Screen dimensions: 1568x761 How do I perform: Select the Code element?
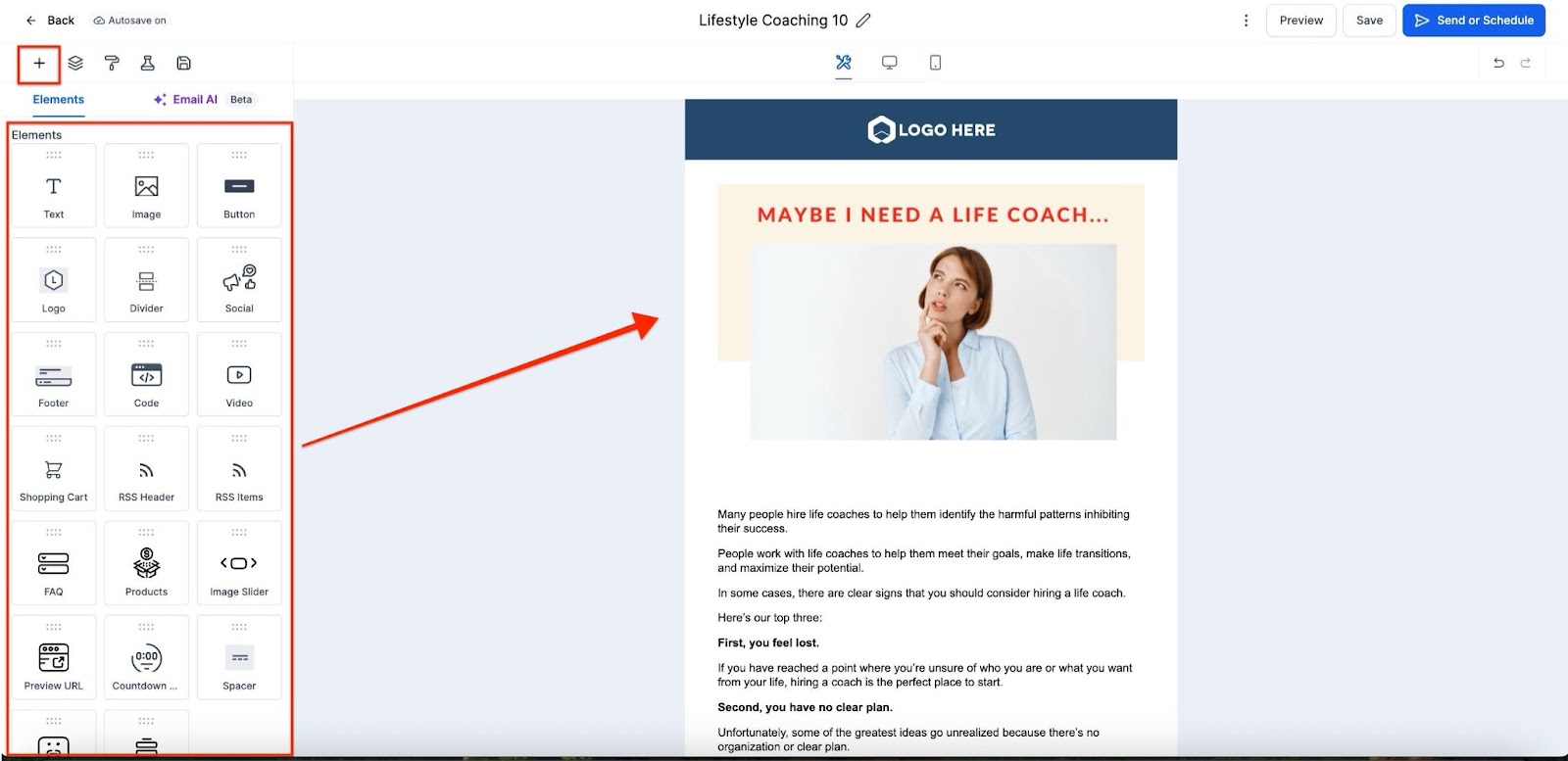146,375
